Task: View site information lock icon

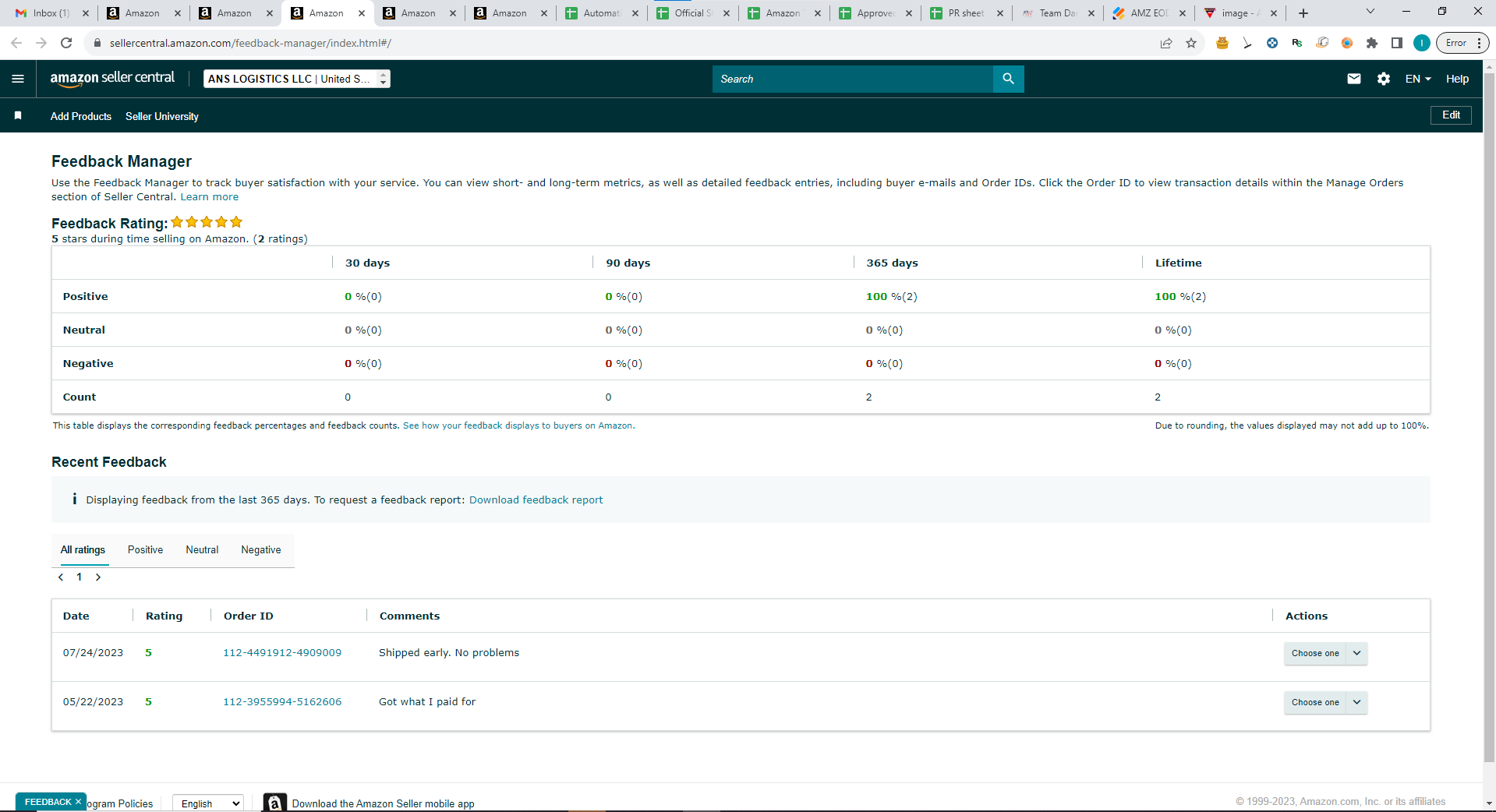Action: coord(97,43)
